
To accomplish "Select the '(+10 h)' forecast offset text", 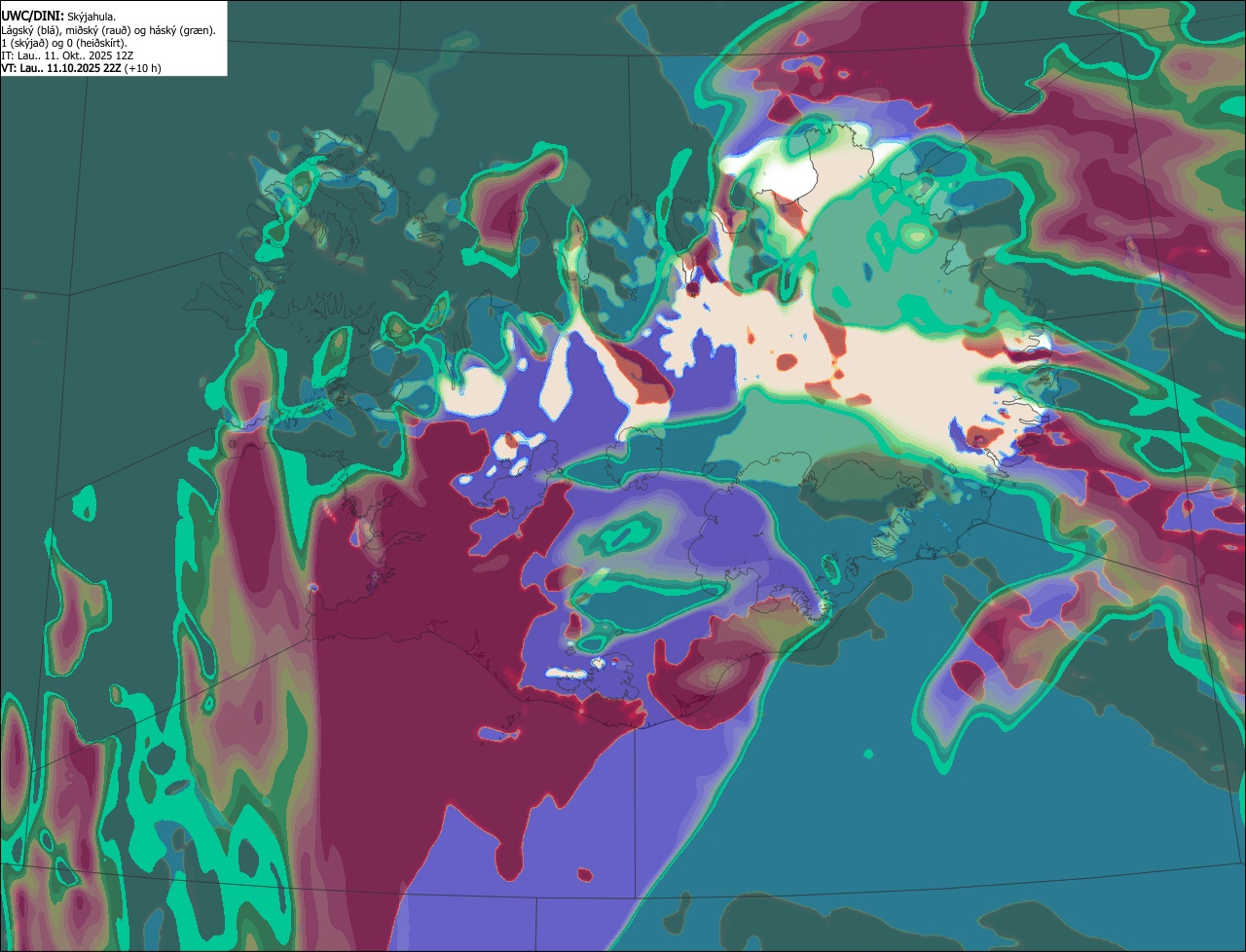I will (x=142, y=68).
